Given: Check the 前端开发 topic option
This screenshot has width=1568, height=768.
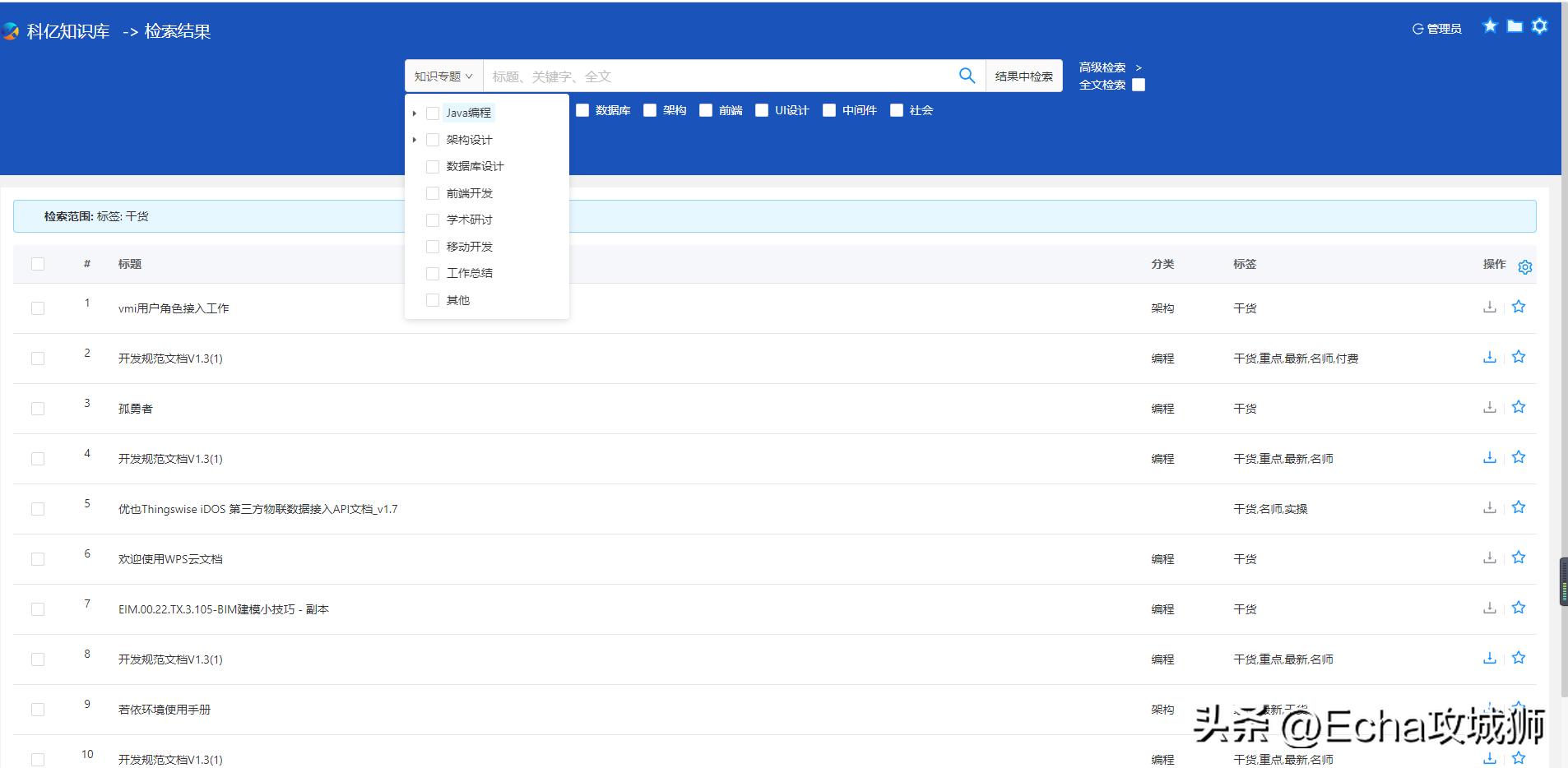Looking at the screenshot, I should pos(433,193).
